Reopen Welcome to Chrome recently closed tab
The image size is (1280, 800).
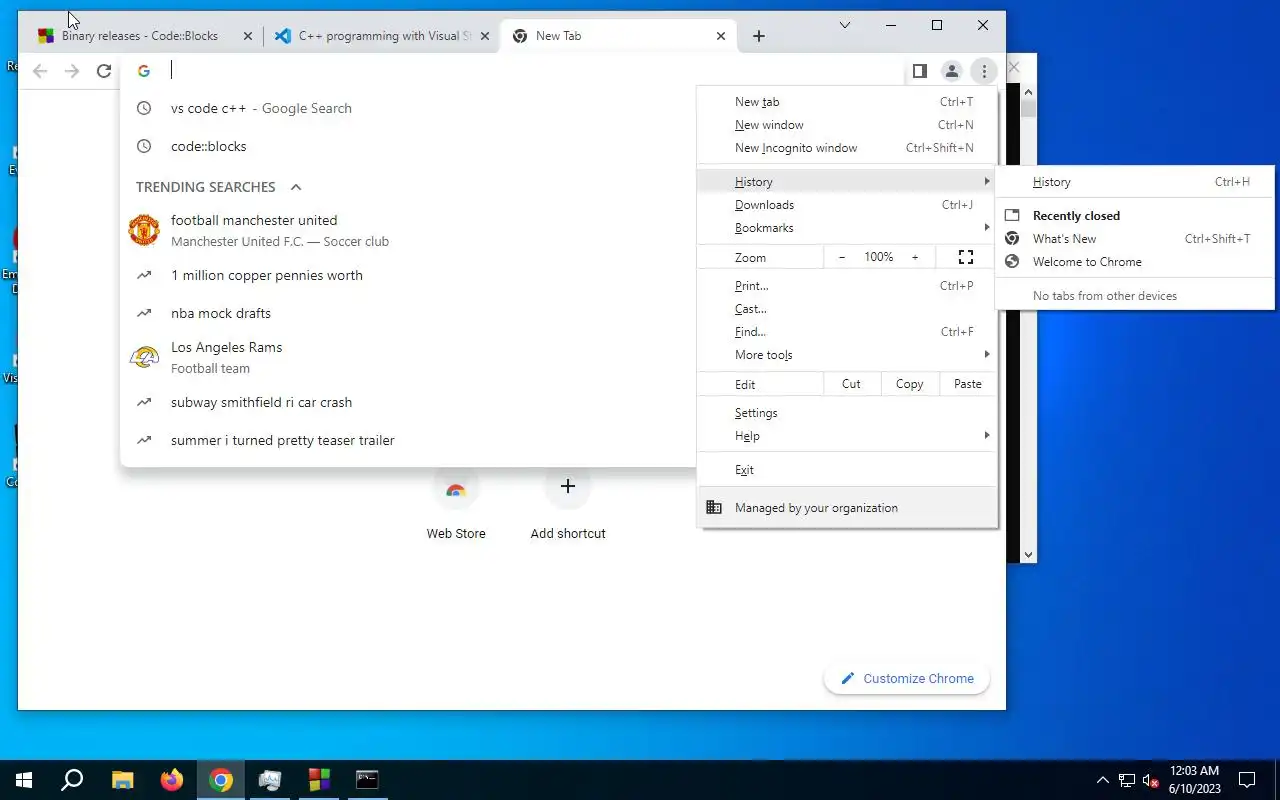pos(1135,262)
